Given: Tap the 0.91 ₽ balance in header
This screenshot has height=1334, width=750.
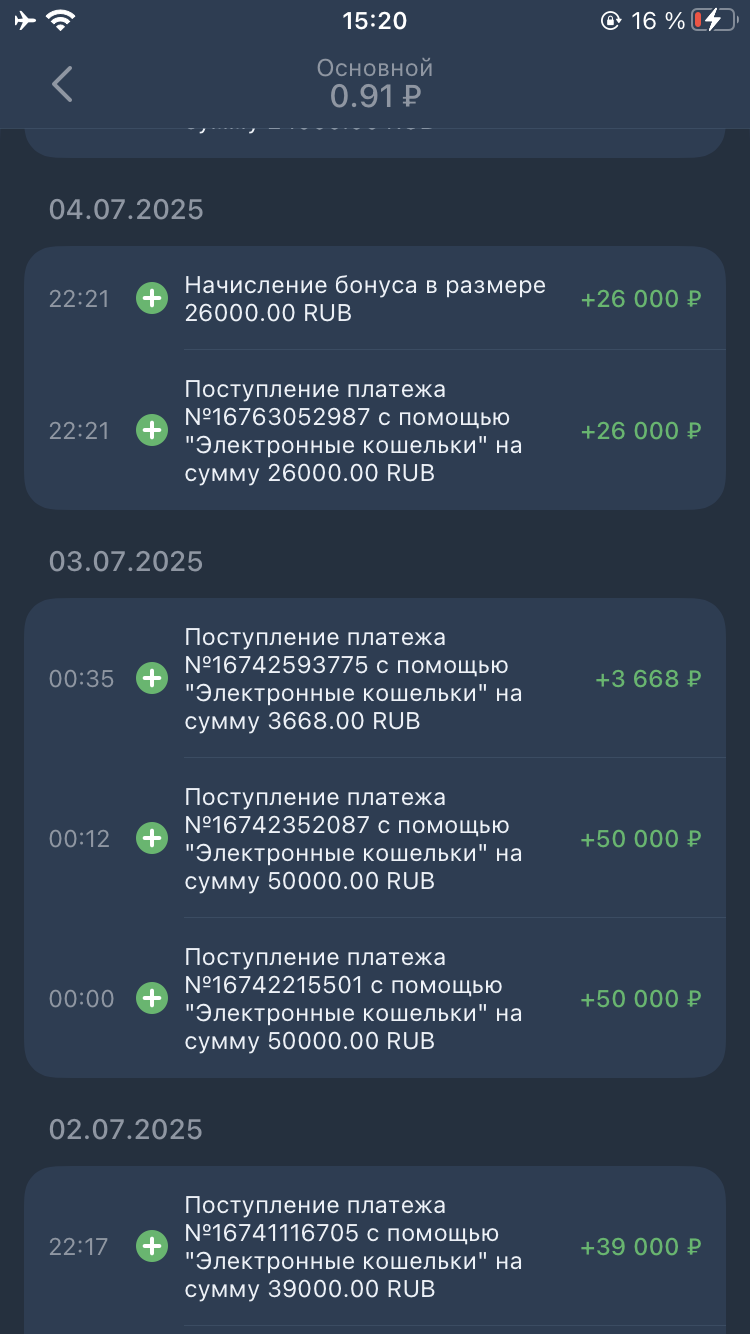Looking at the screenshot, I should click(375, 97).
